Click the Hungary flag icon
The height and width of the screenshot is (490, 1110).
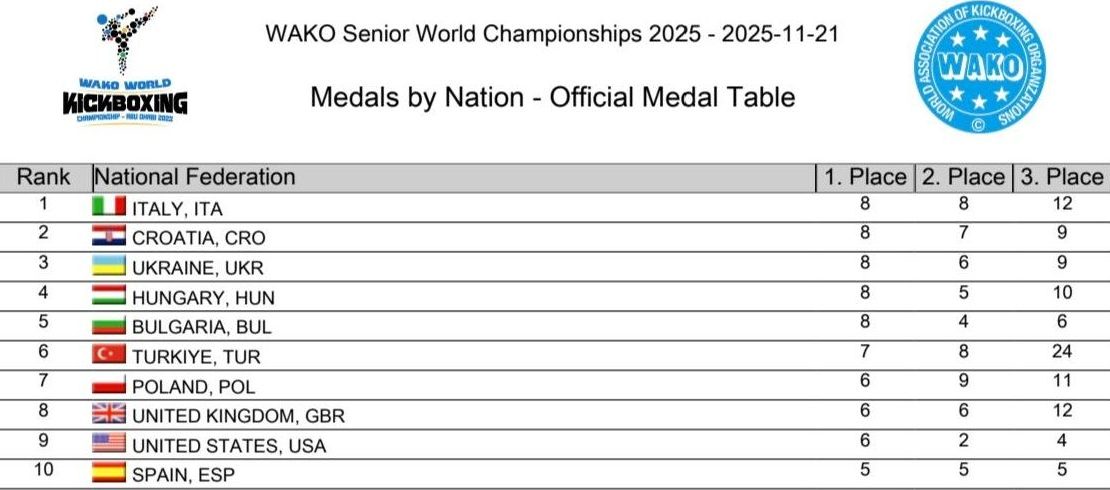click(x=109, y=295)
